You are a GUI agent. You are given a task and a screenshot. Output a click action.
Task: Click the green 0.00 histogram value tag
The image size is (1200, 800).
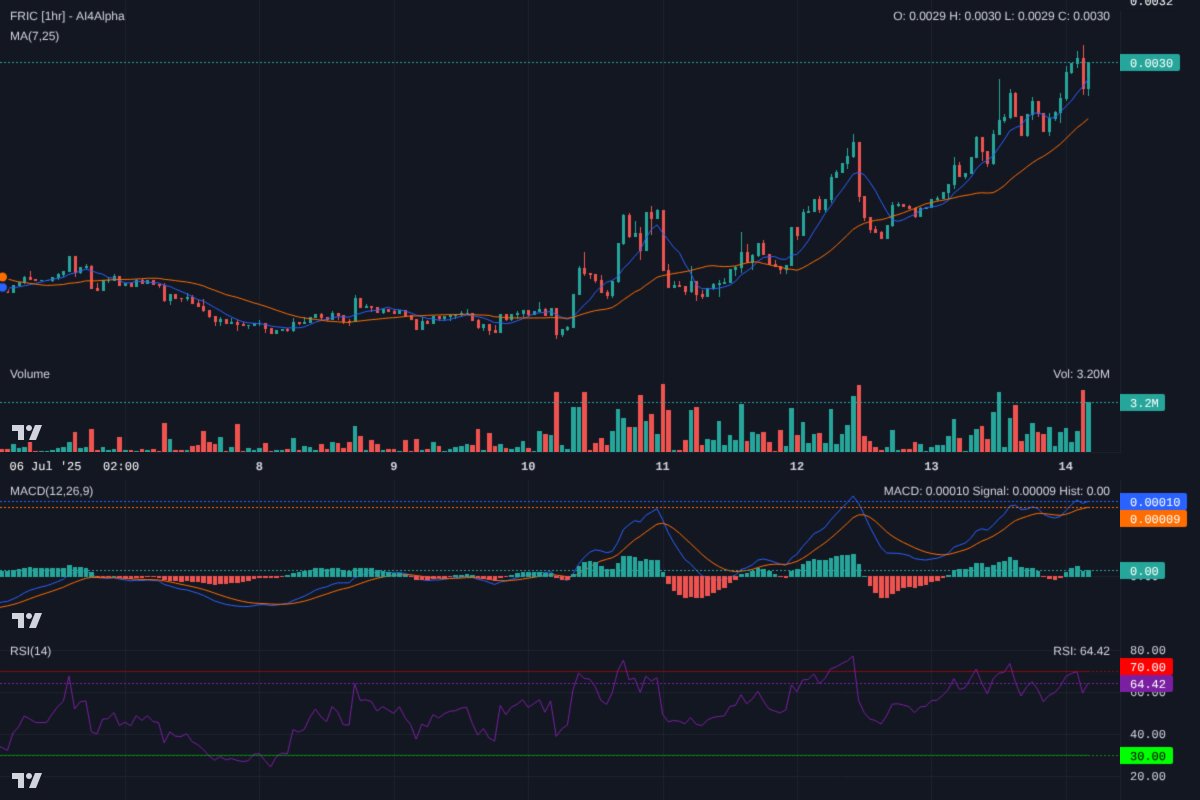pos(1144,572)
